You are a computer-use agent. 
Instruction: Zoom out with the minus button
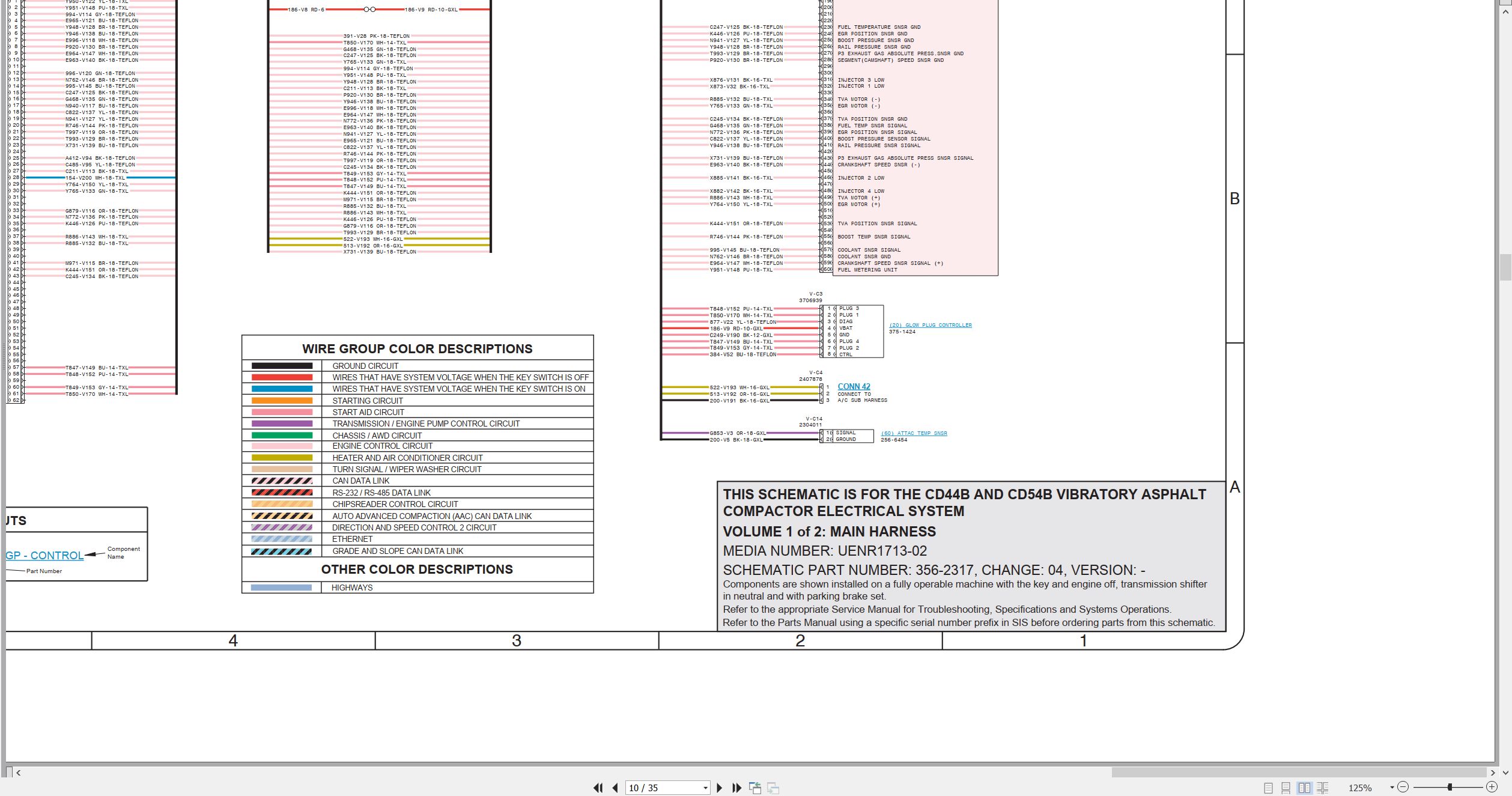(x=1403, y=787)
